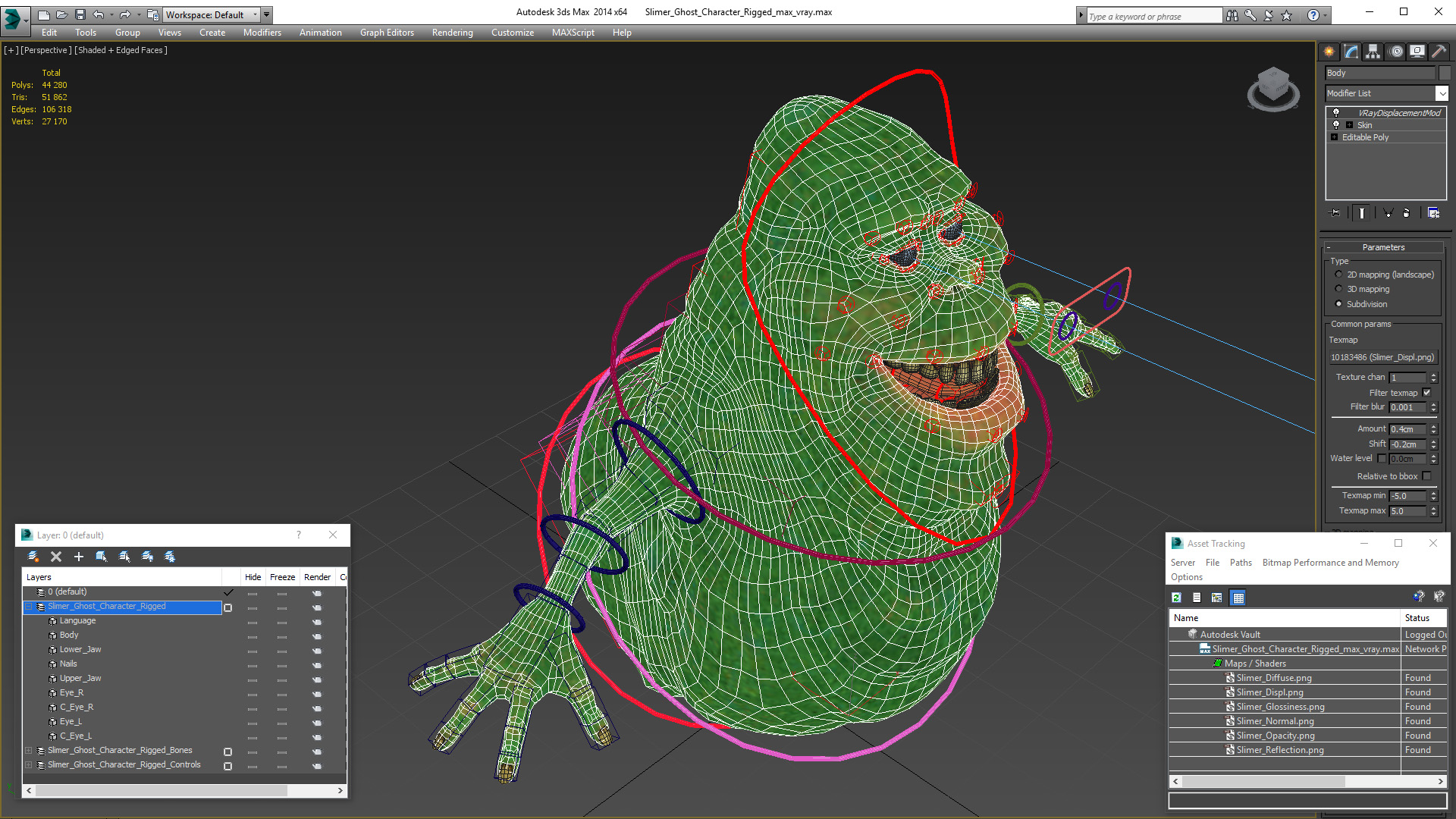
Task: Switch to the Utilities hammer panel tab
Action: point(1438,52)
